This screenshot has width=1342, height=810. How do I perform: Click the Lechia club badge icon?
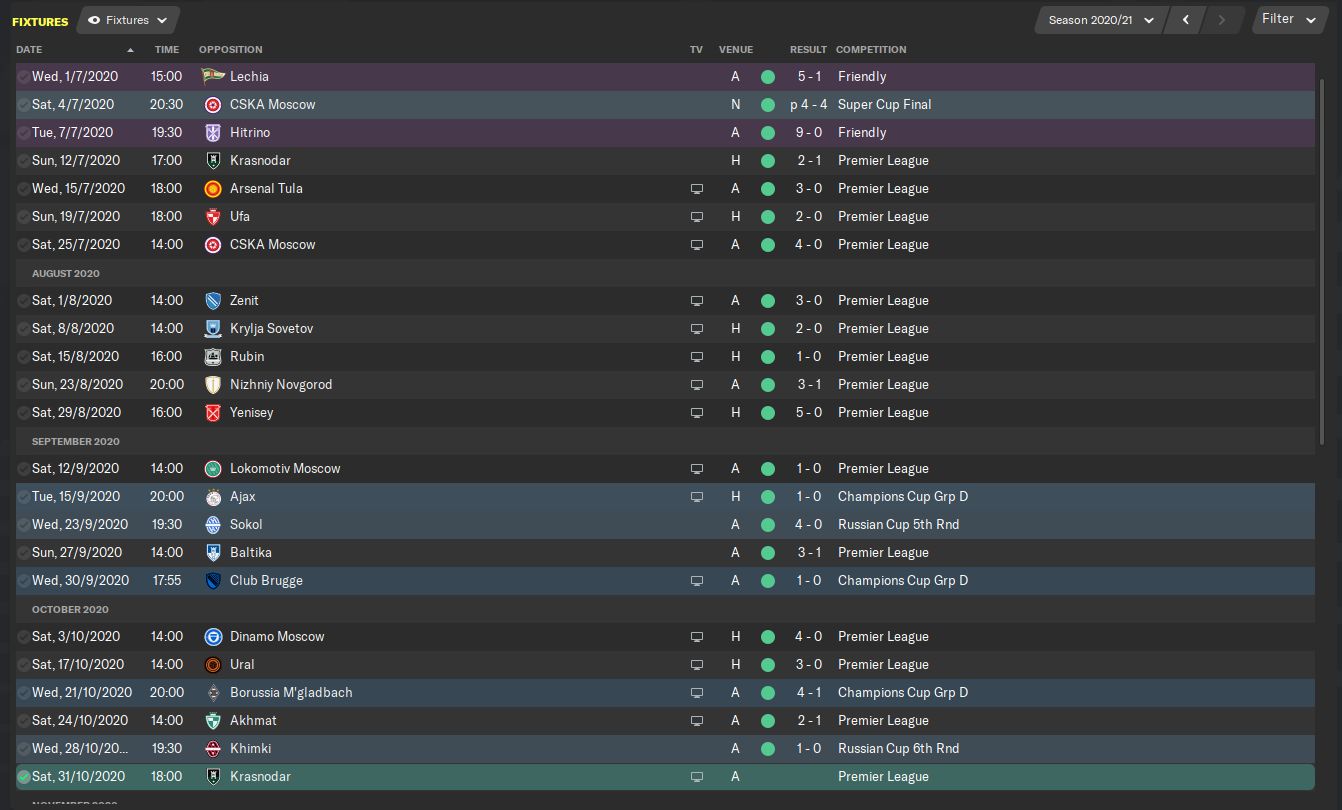pos(212,76)
